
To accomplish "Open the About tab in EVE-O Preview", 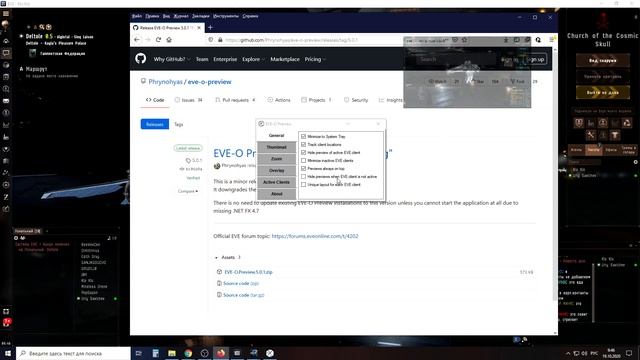I will [276, 194].
